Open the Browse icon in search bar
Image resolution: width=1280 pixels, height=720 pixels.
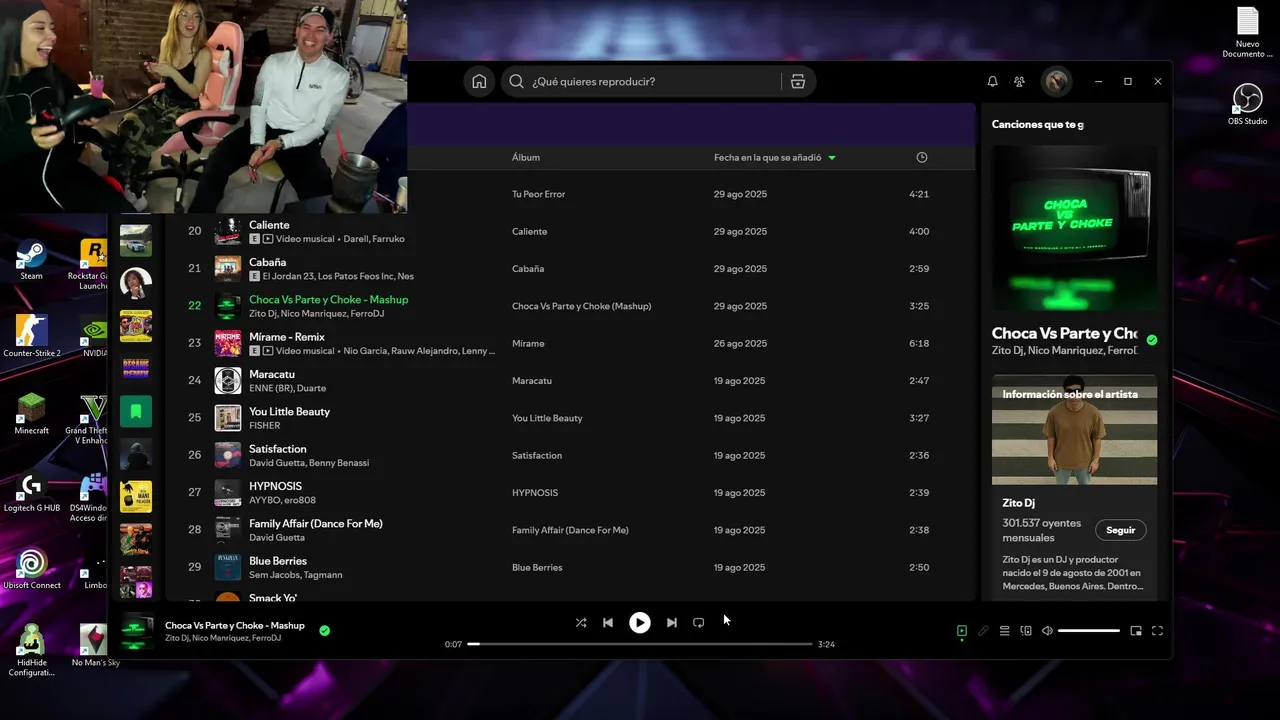click(798, 82)
